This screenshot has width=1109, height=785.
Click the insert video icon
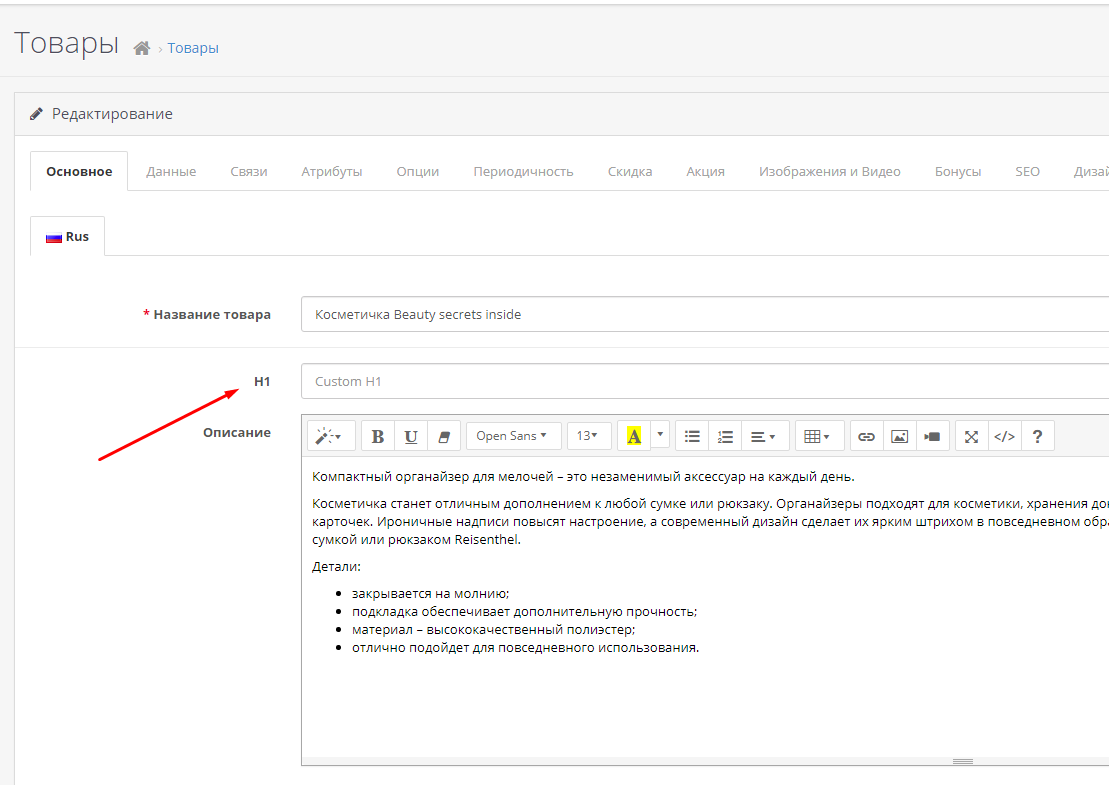[933, 436]
